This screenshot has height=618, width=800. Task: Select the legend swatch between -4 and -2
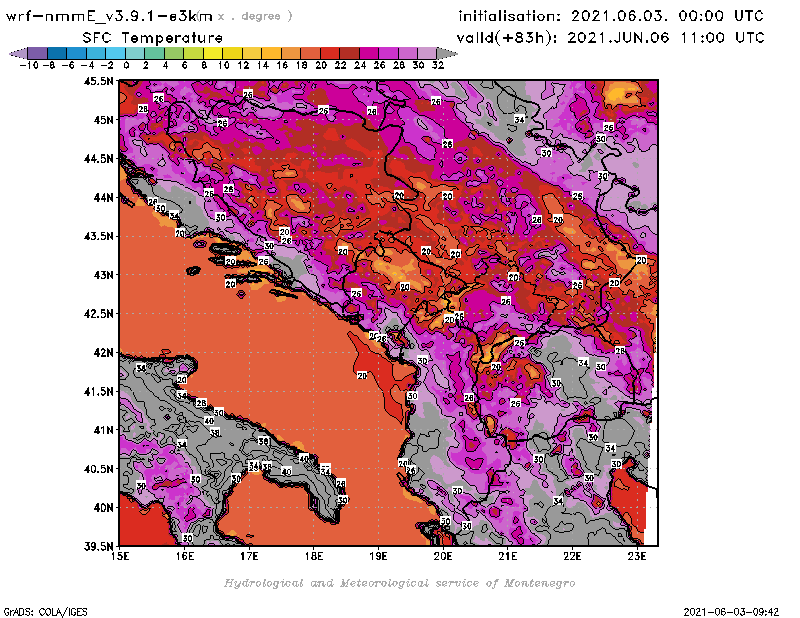click(x=96, y=53)
